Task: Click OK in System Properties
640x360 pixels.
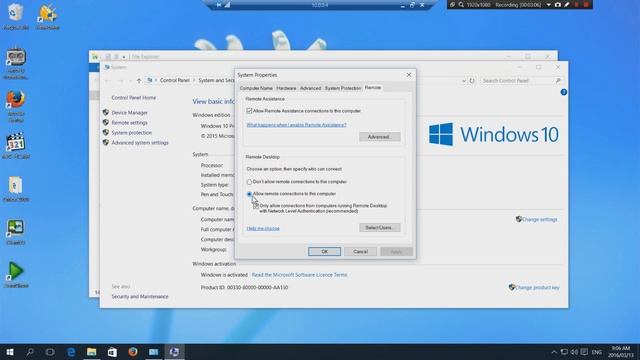Action: 324,251
